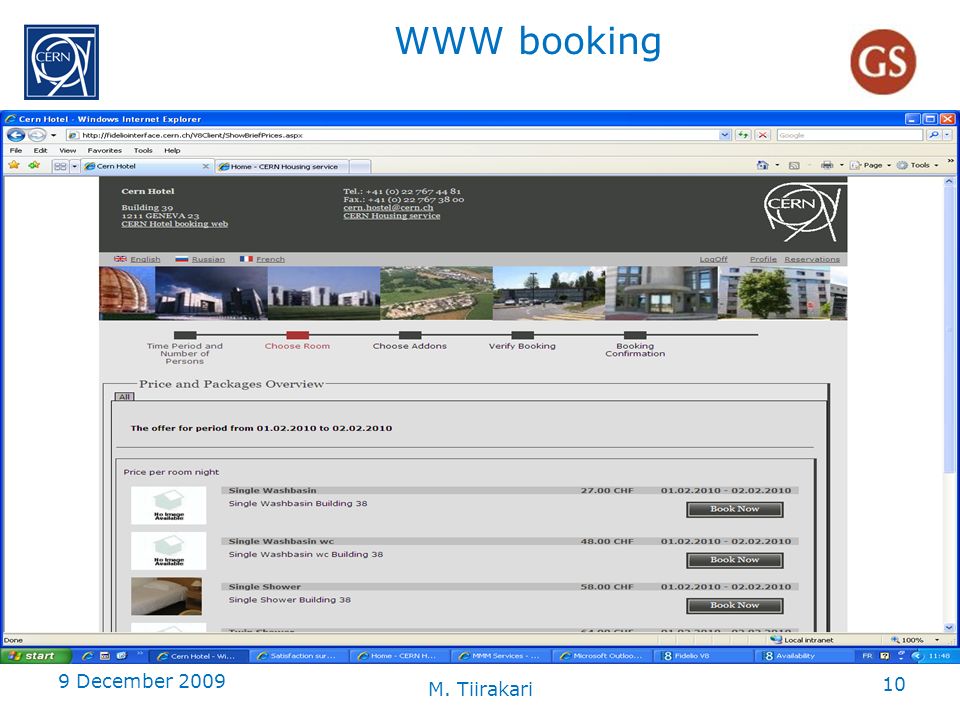Expand the address bar history dropdown
This screenshot has width=960, height=720.
726,135
